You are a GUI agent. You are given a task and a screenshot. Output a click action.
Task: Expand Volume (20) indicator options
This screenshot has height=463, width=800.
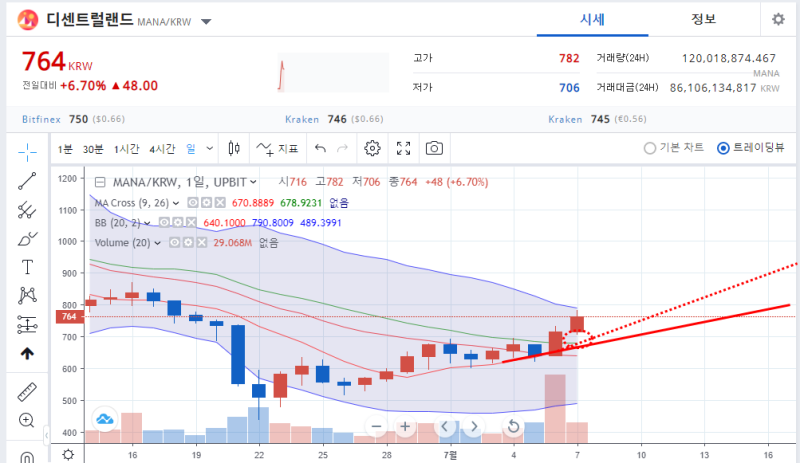[x=158, y=243]
